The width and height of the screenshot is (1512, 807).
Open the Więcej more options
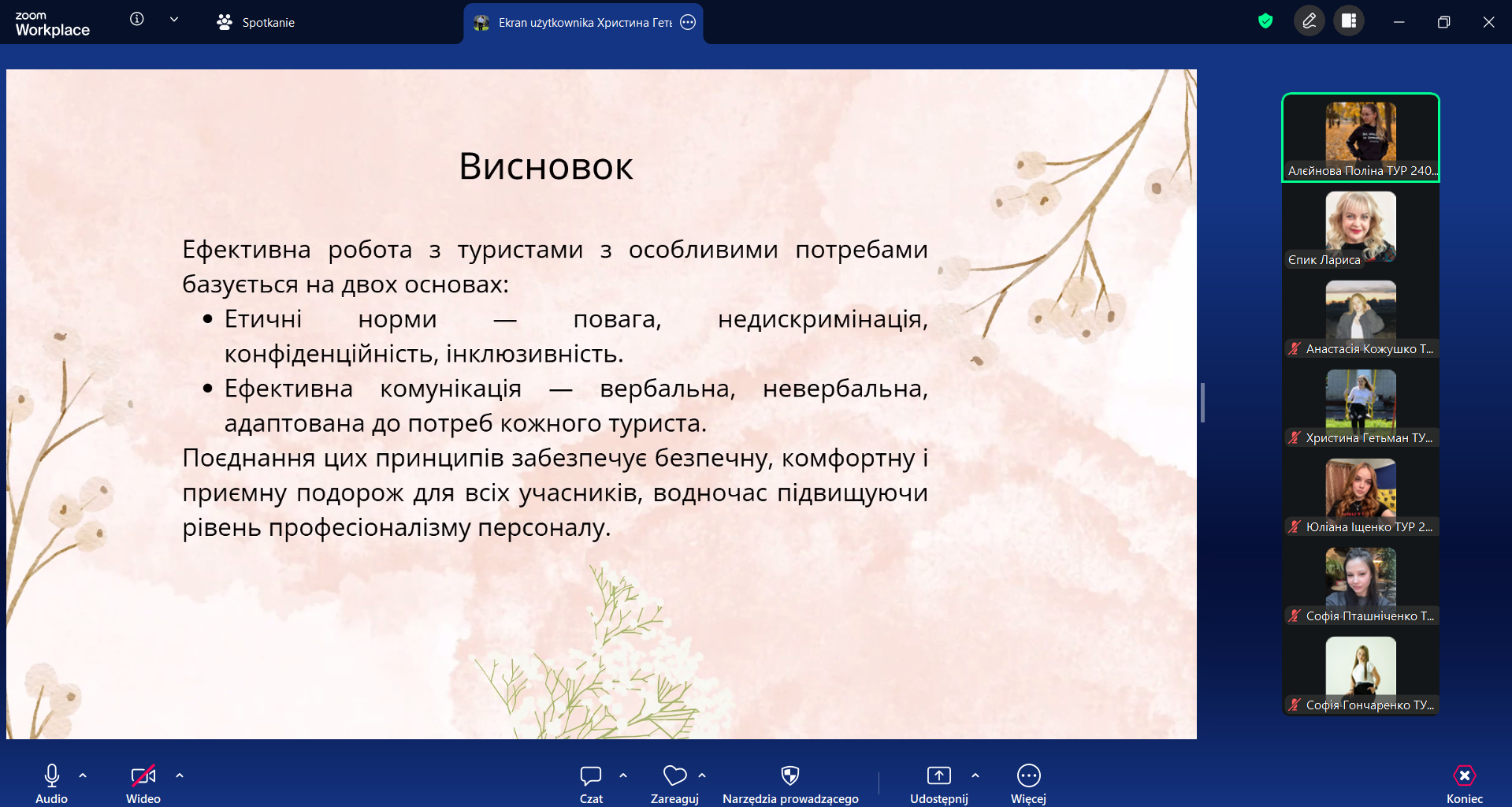tap(1028, 783)
